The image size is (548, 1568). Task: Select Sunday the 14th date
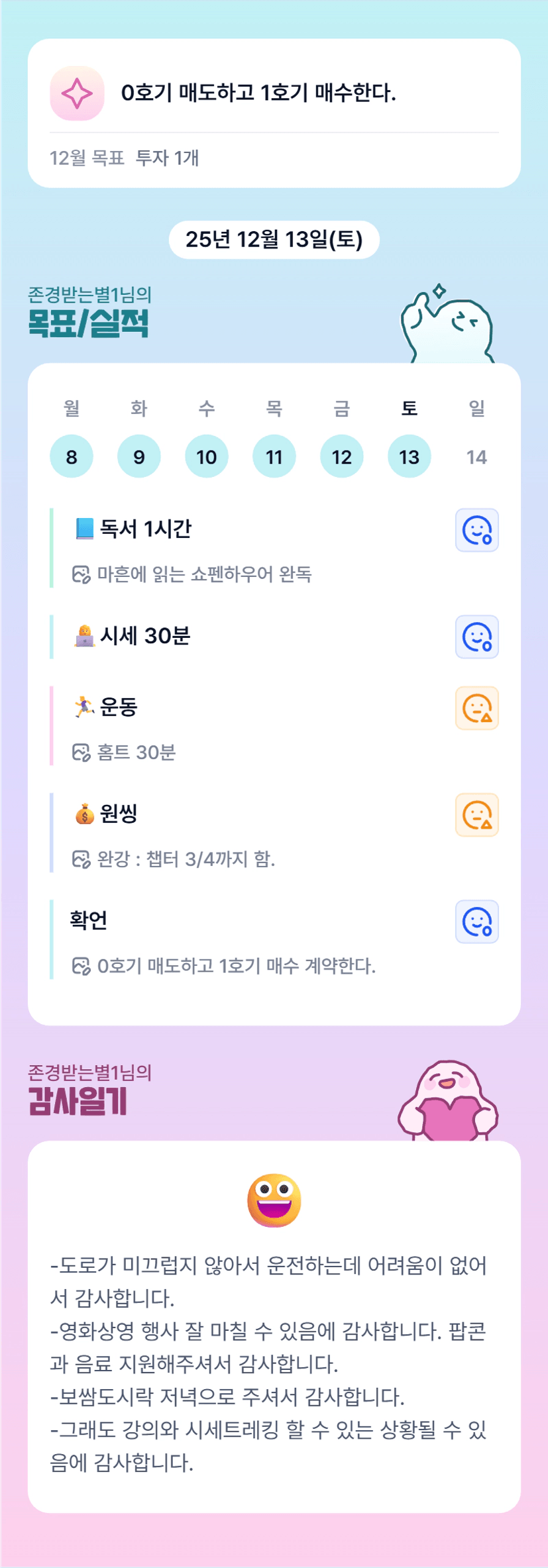[x=476, y=456]
